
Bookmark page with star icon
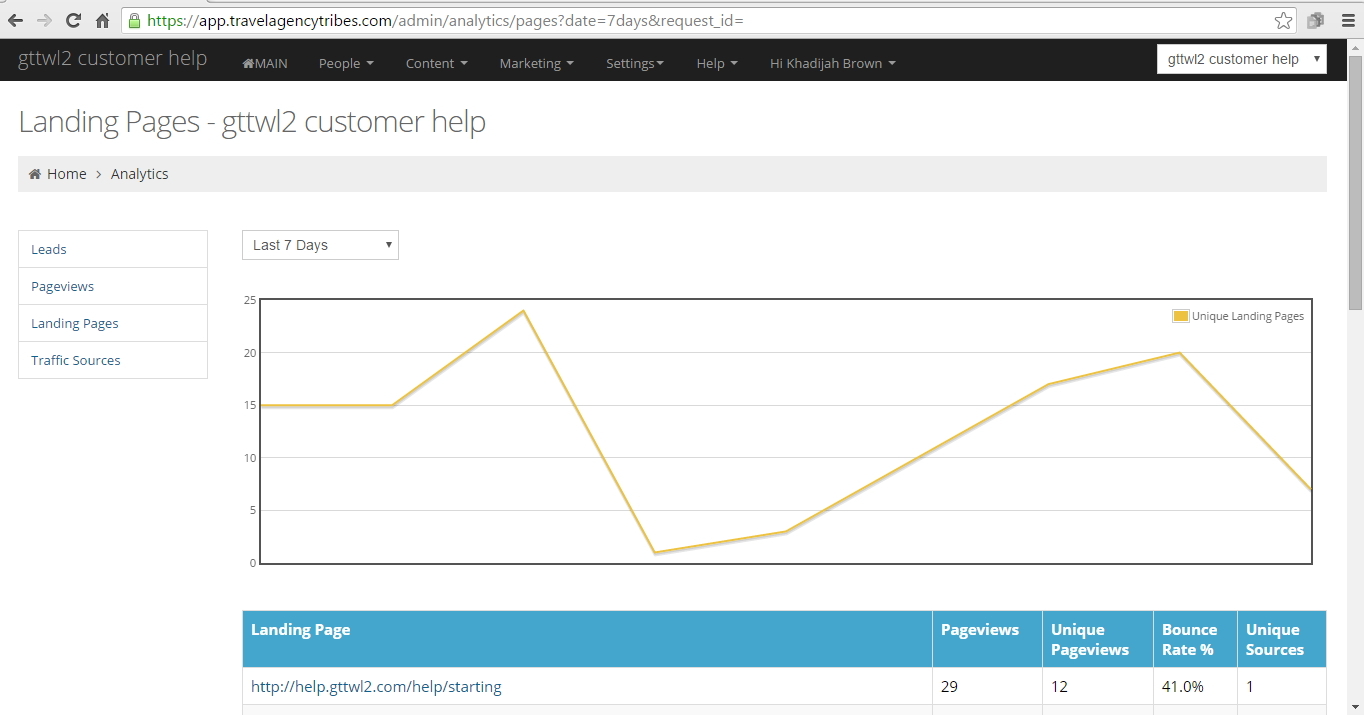1283,20
